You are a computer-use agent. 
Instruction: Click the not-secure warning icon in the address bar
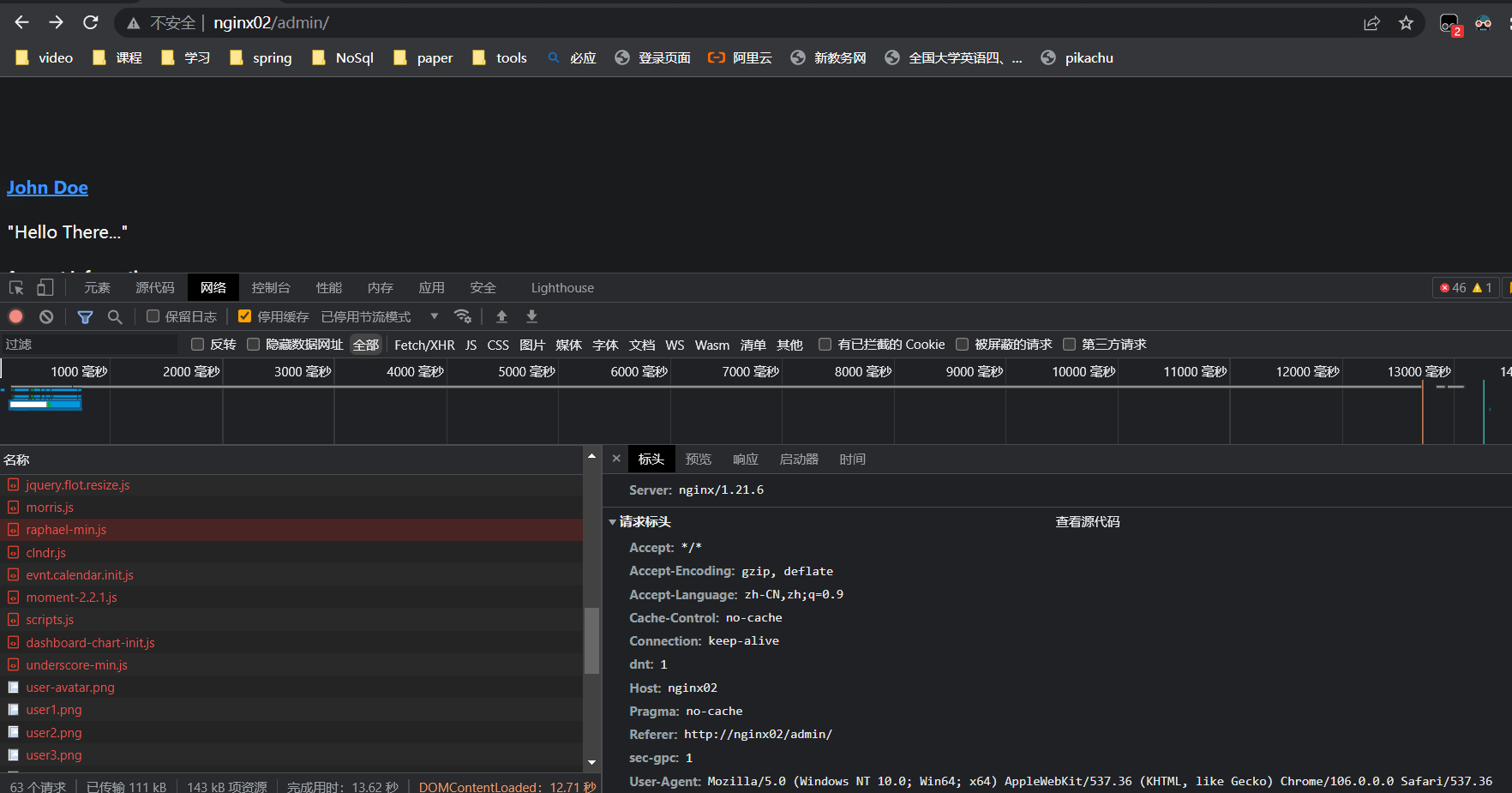coord(134,23)
